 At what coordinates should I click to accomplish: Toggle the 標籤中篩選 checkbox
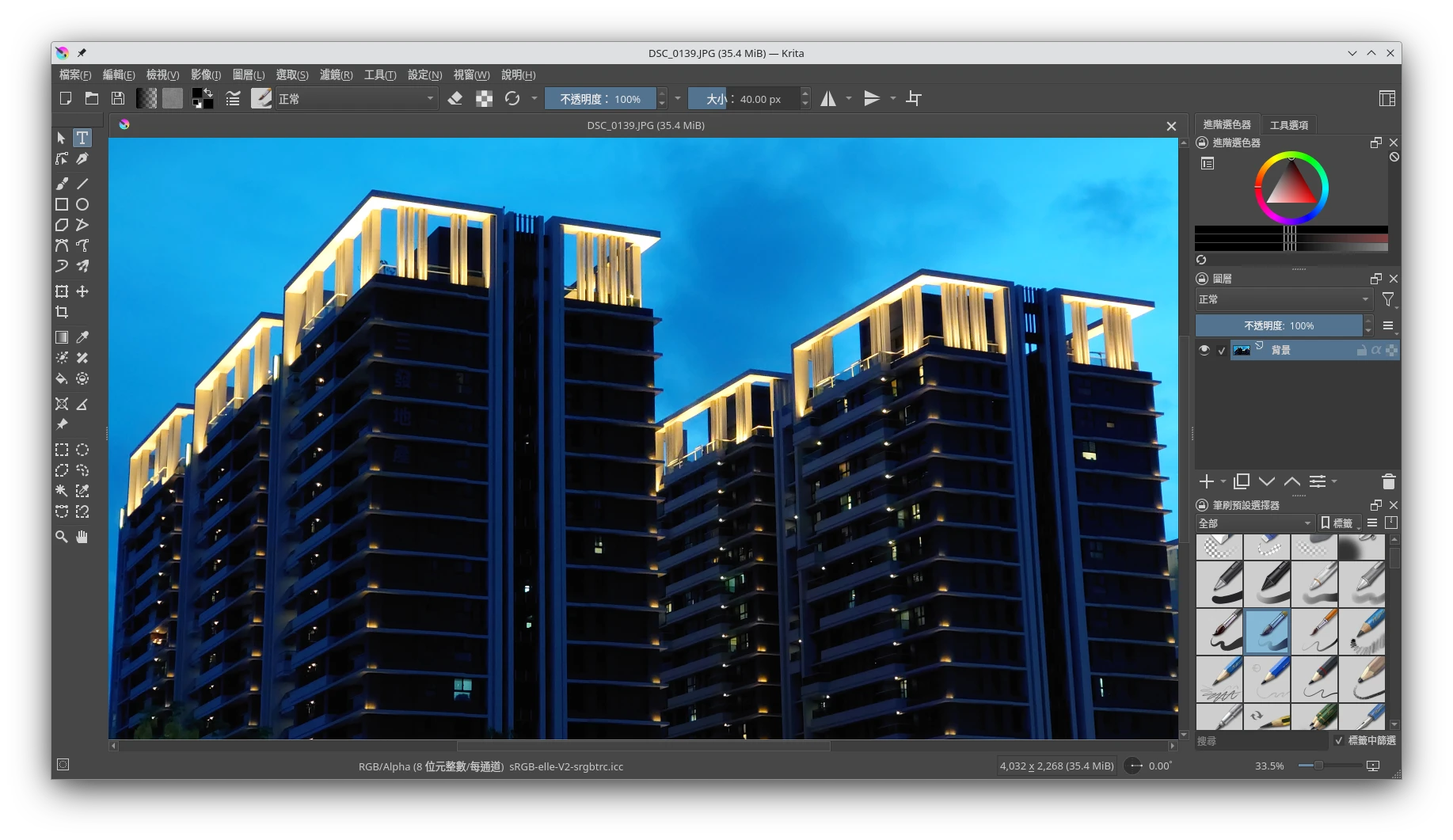click(1339, 740)
